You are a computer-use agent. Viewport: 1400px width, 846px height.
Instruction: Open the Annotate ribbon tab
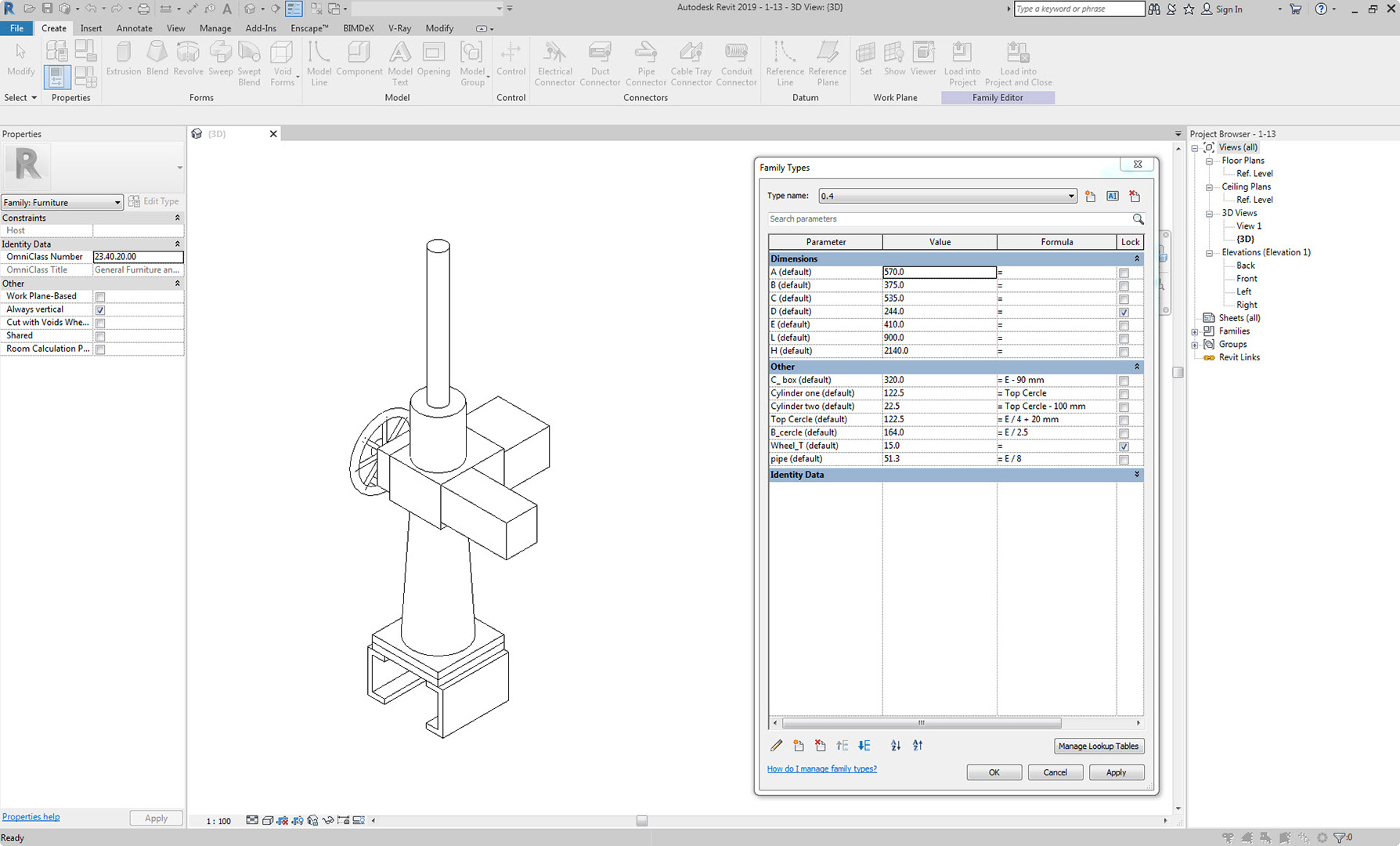coord(134,28)
